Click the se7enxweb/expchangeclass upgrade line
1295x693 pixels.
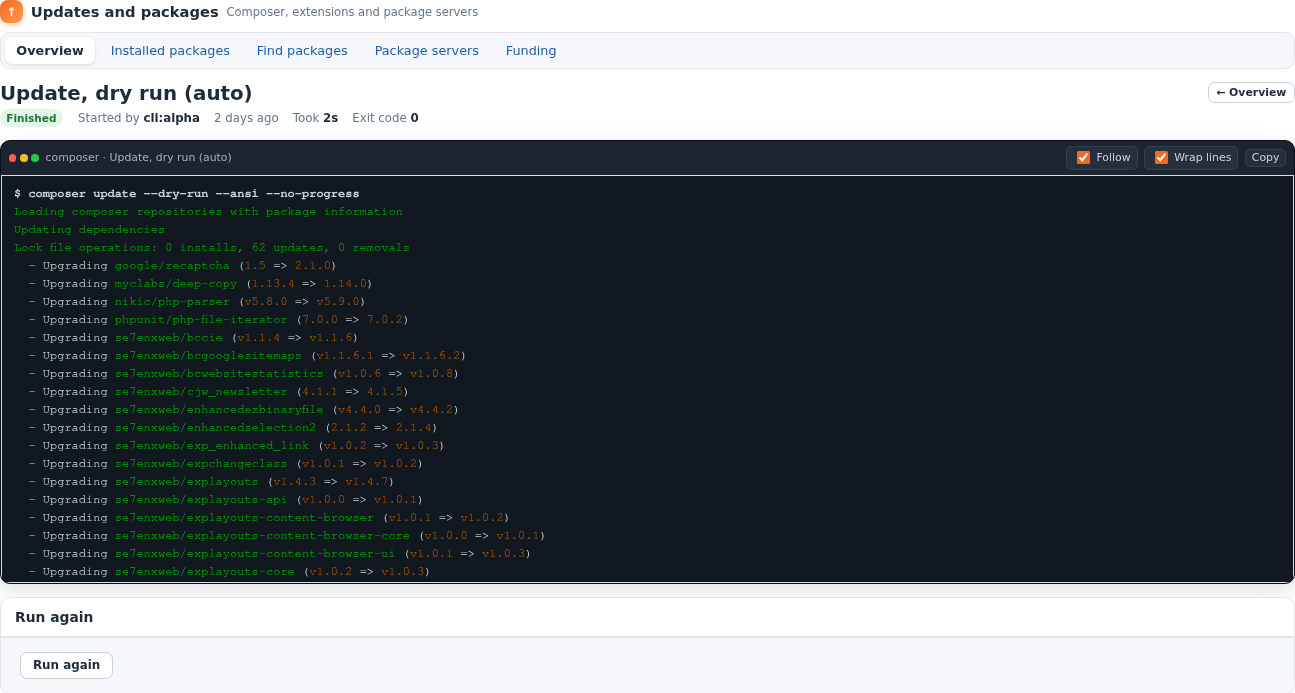point(226,464)
